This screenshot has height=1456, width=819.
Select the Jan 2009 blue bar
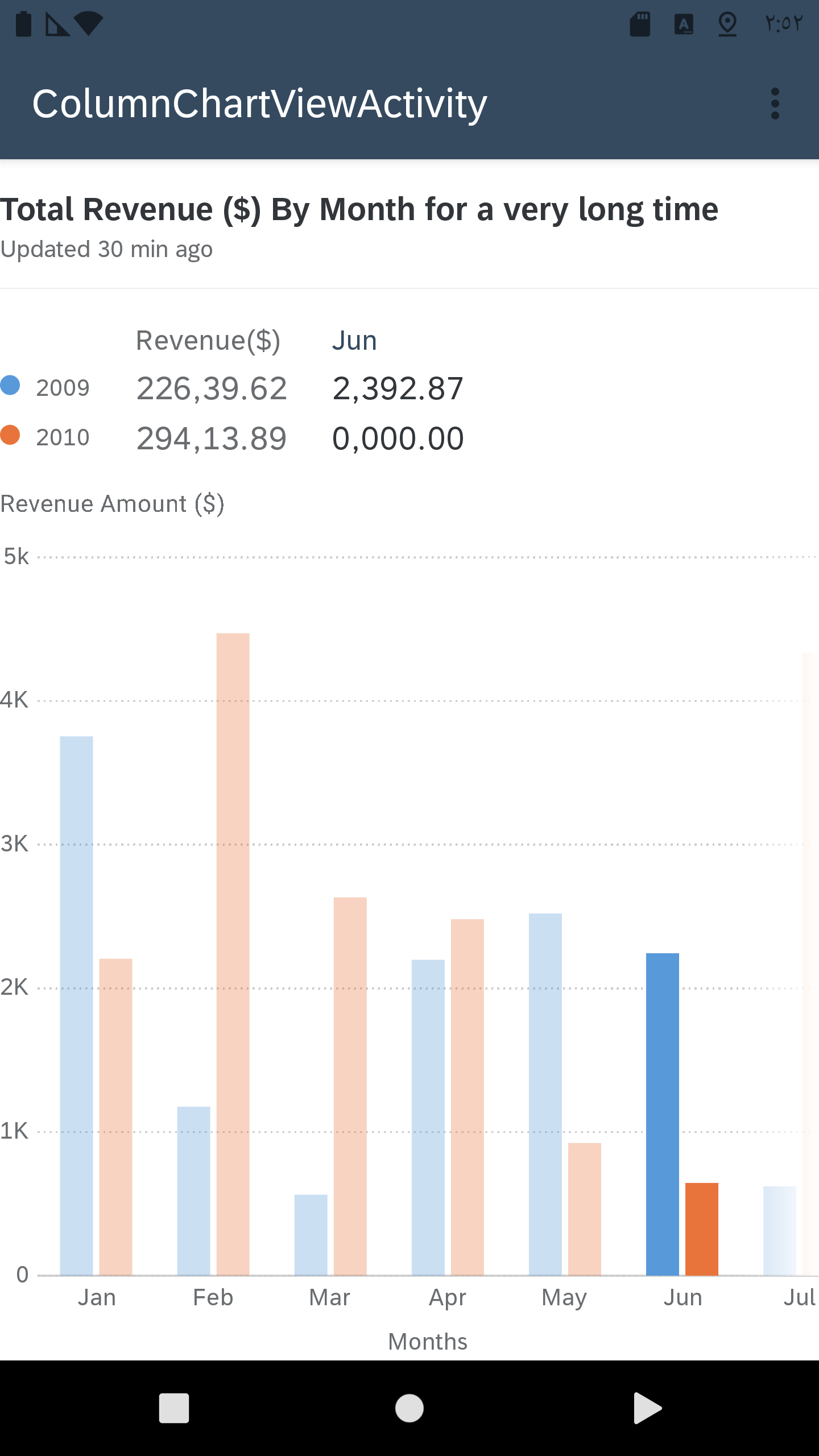(77, 1006)
